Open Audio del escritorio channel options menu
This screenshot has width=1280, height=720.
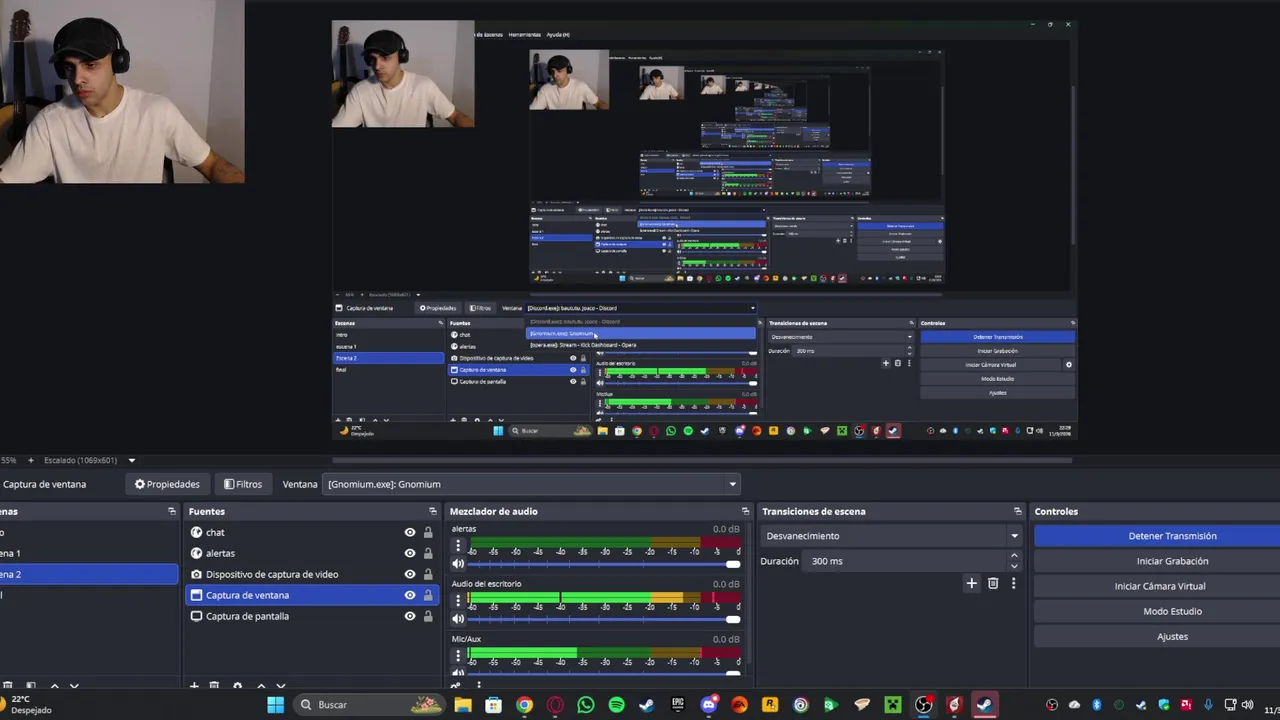(458, 601)
